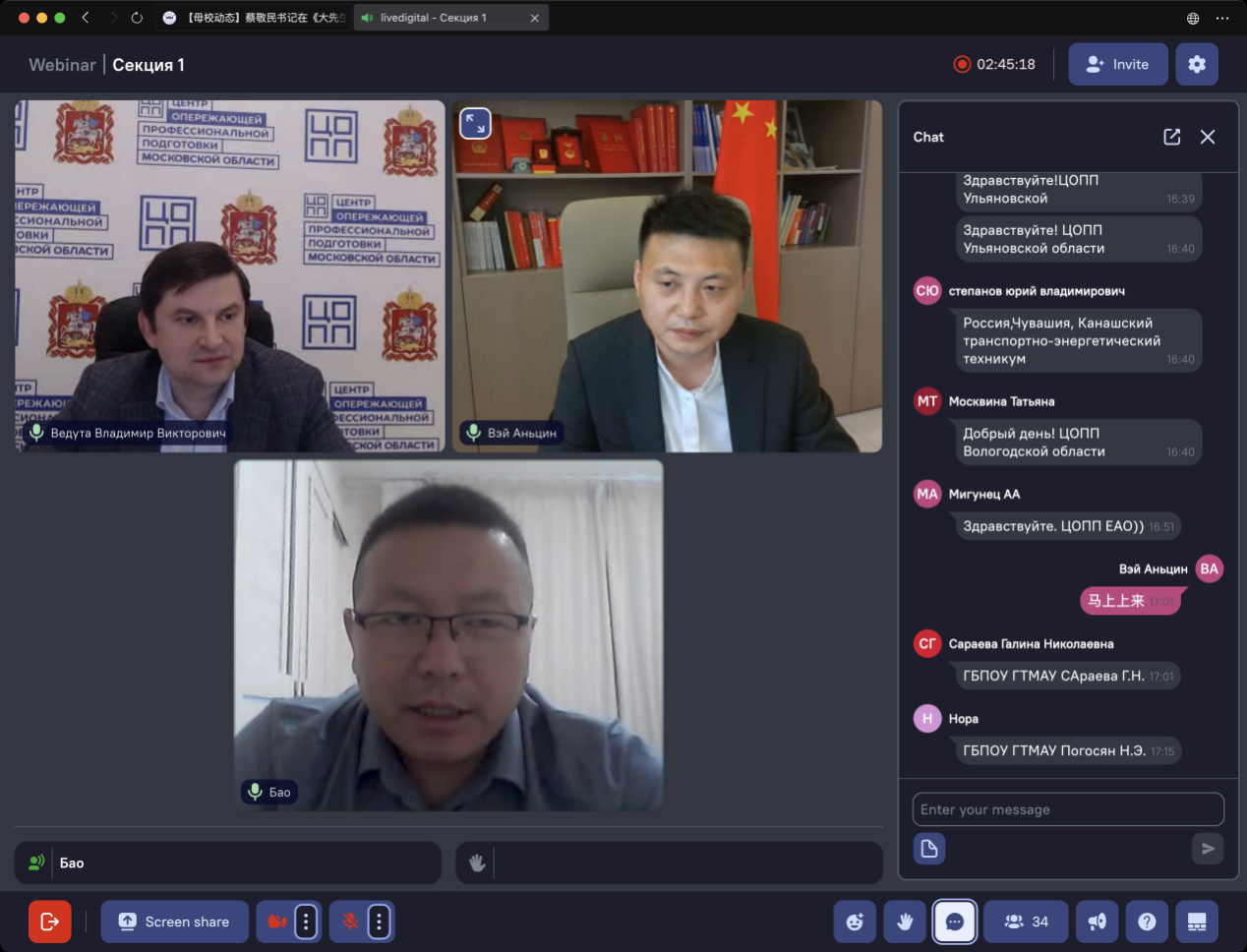This screenshot has height=952, width=1247.
Task: Open the help question mark
Action: [x=1147, y=922]
